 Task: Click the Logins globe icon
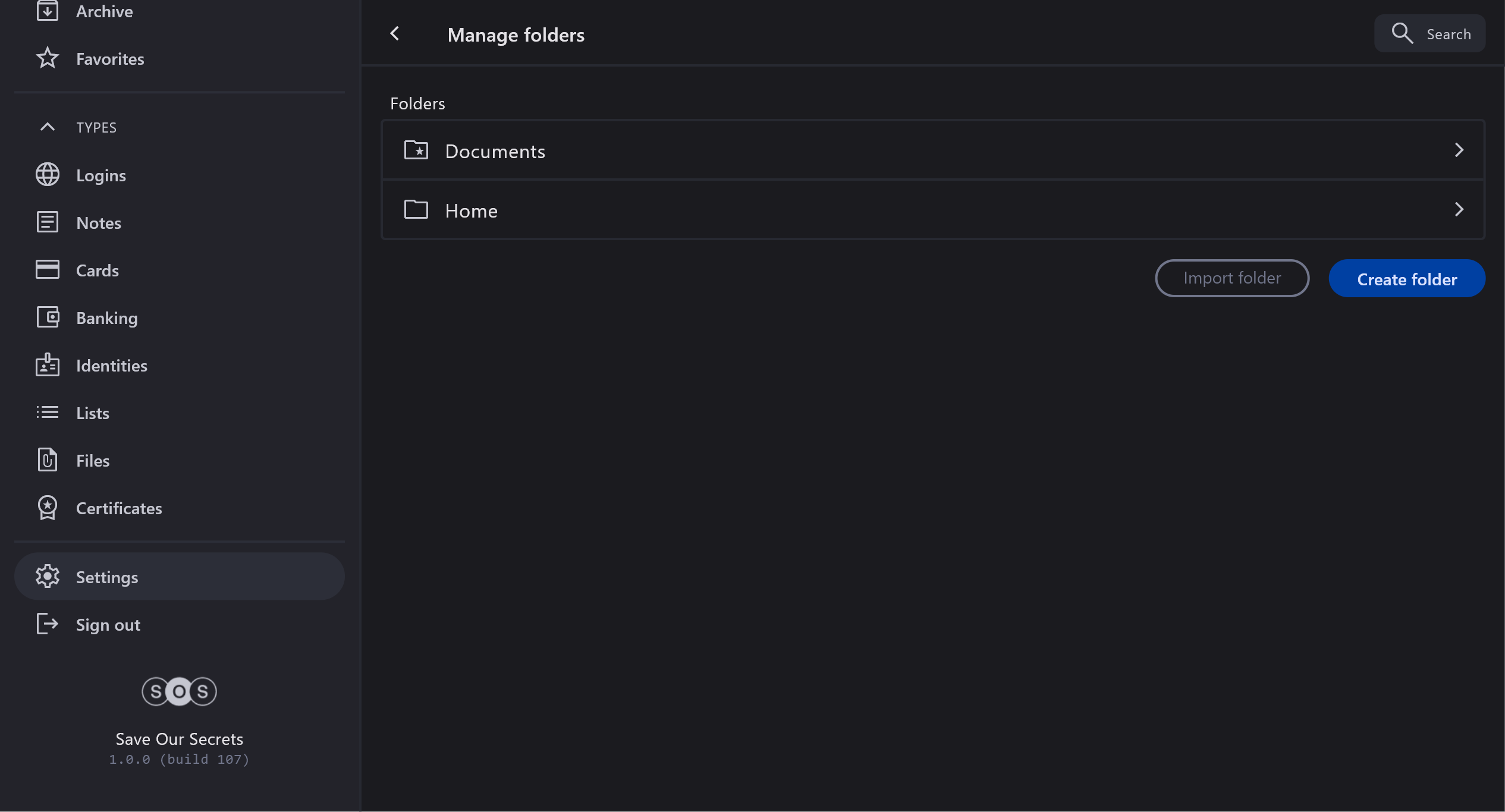click(47, 175)
